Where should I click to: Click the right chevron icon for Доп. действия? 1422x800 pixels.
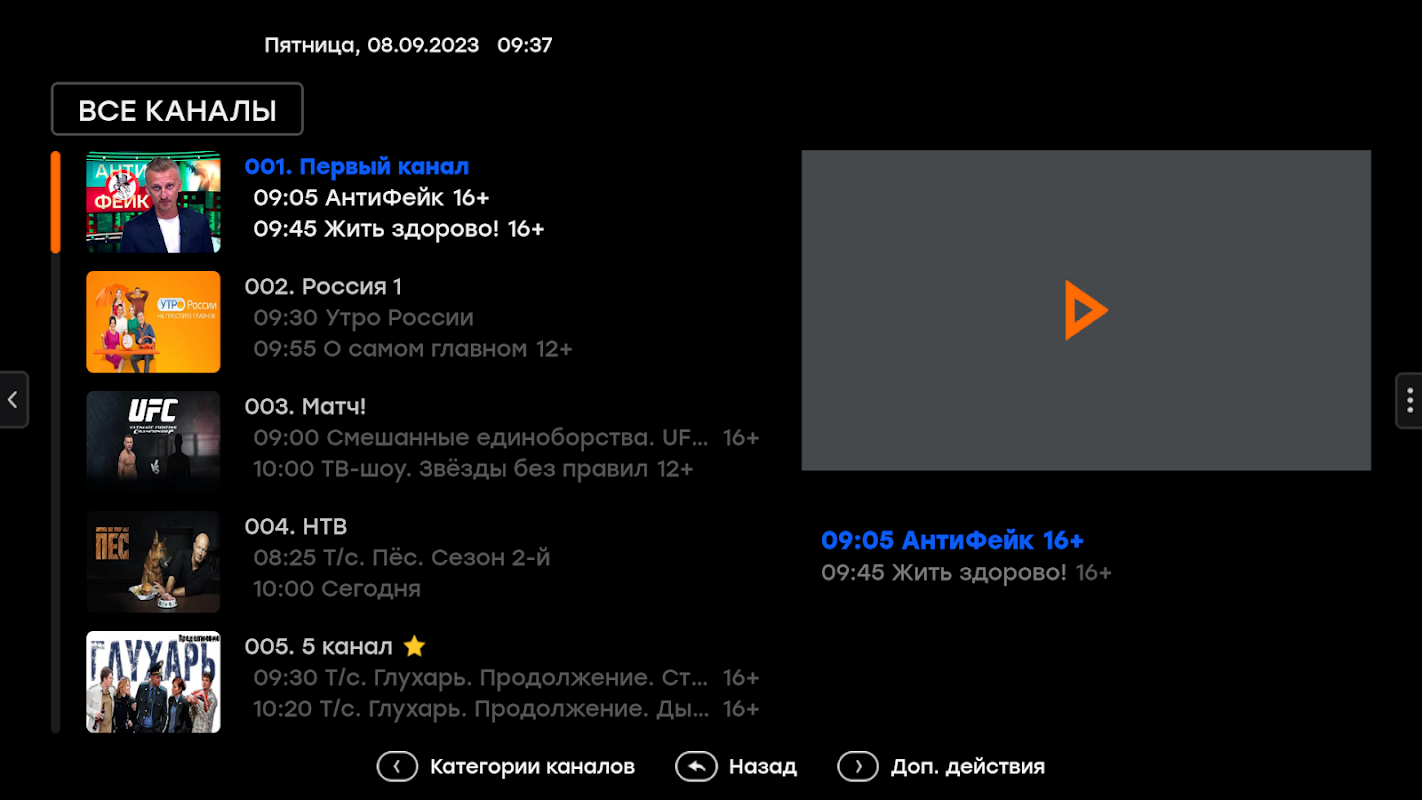[x=858, y=767]
